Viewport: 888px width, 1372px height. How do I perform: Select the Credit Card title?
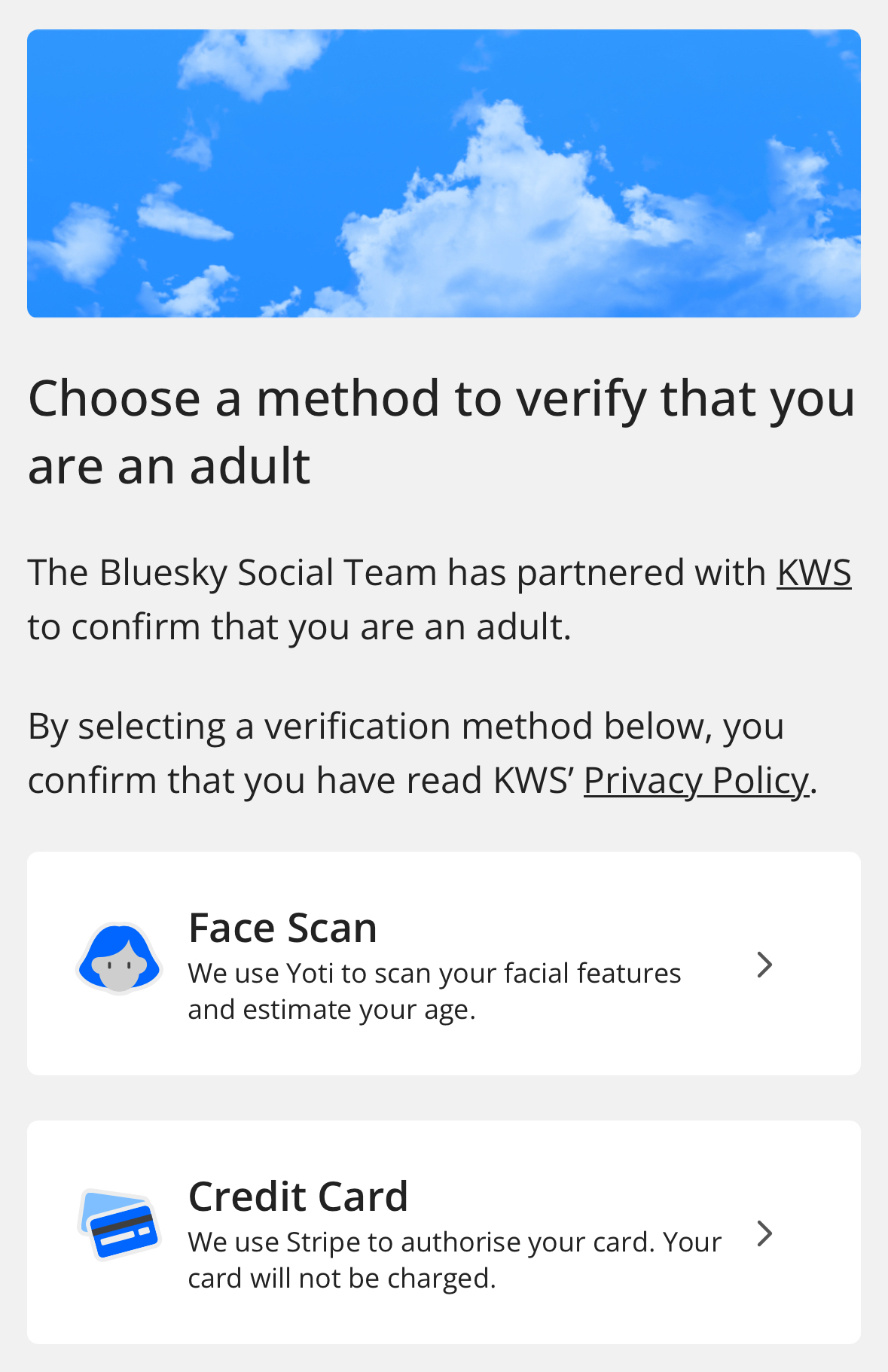point(298,1197)
